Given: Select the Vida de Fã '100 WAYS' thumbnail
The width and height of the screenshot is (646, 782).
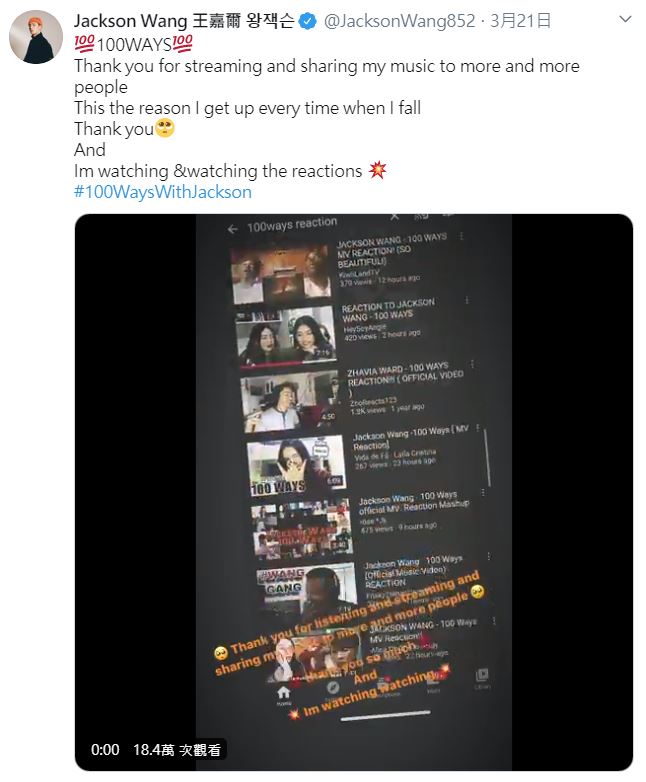Looking at the screenshot, I should (x=294, y=468).
